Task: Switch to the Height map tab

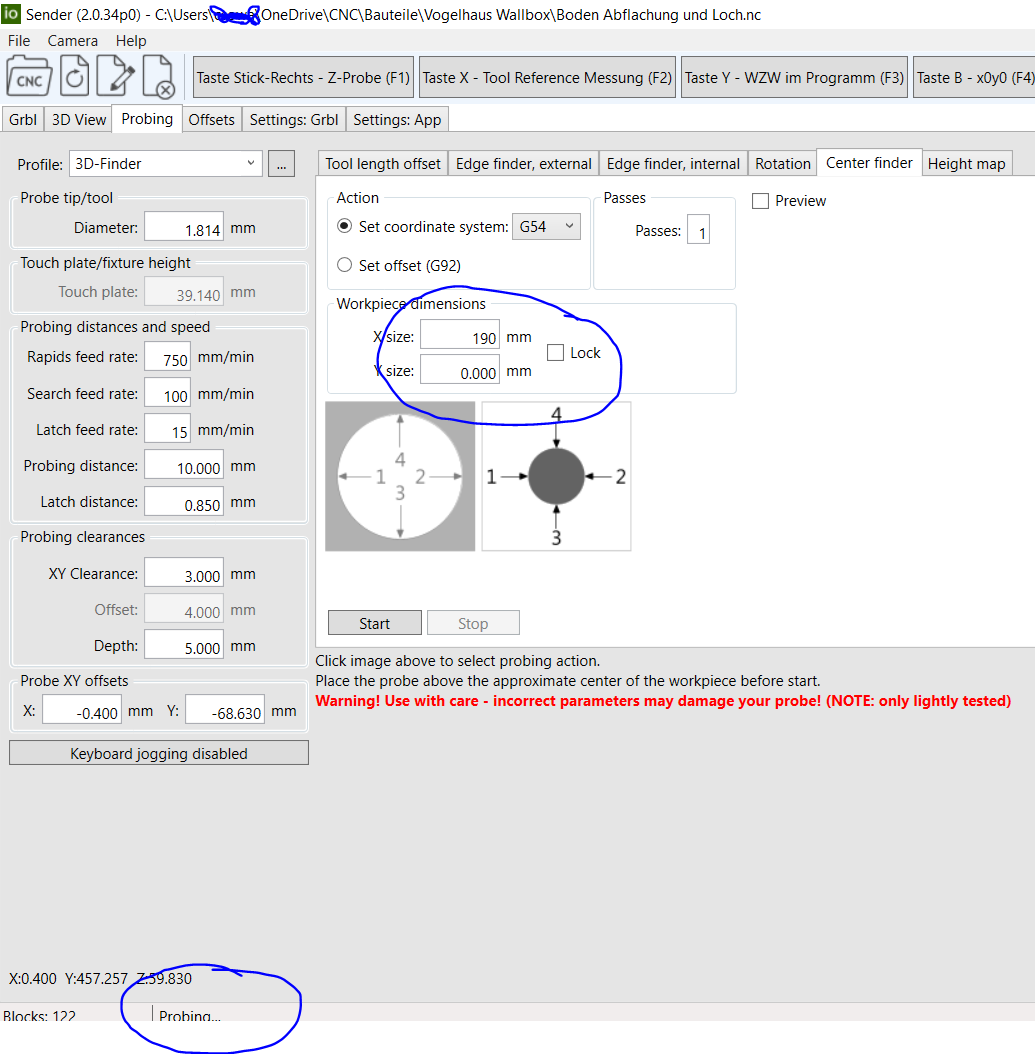Action: (966, 164)
